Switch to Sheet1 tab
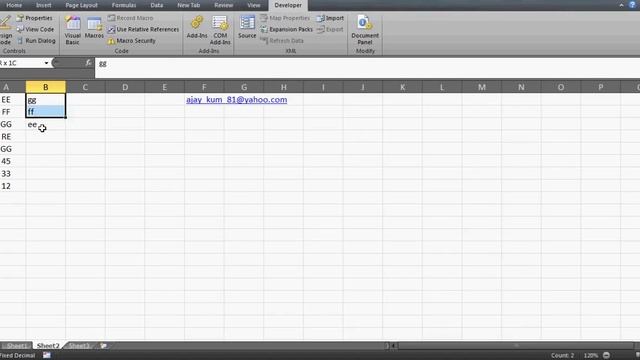Viewport: 640px width, 360px height. pyautogui.click(x=16, y=346)
